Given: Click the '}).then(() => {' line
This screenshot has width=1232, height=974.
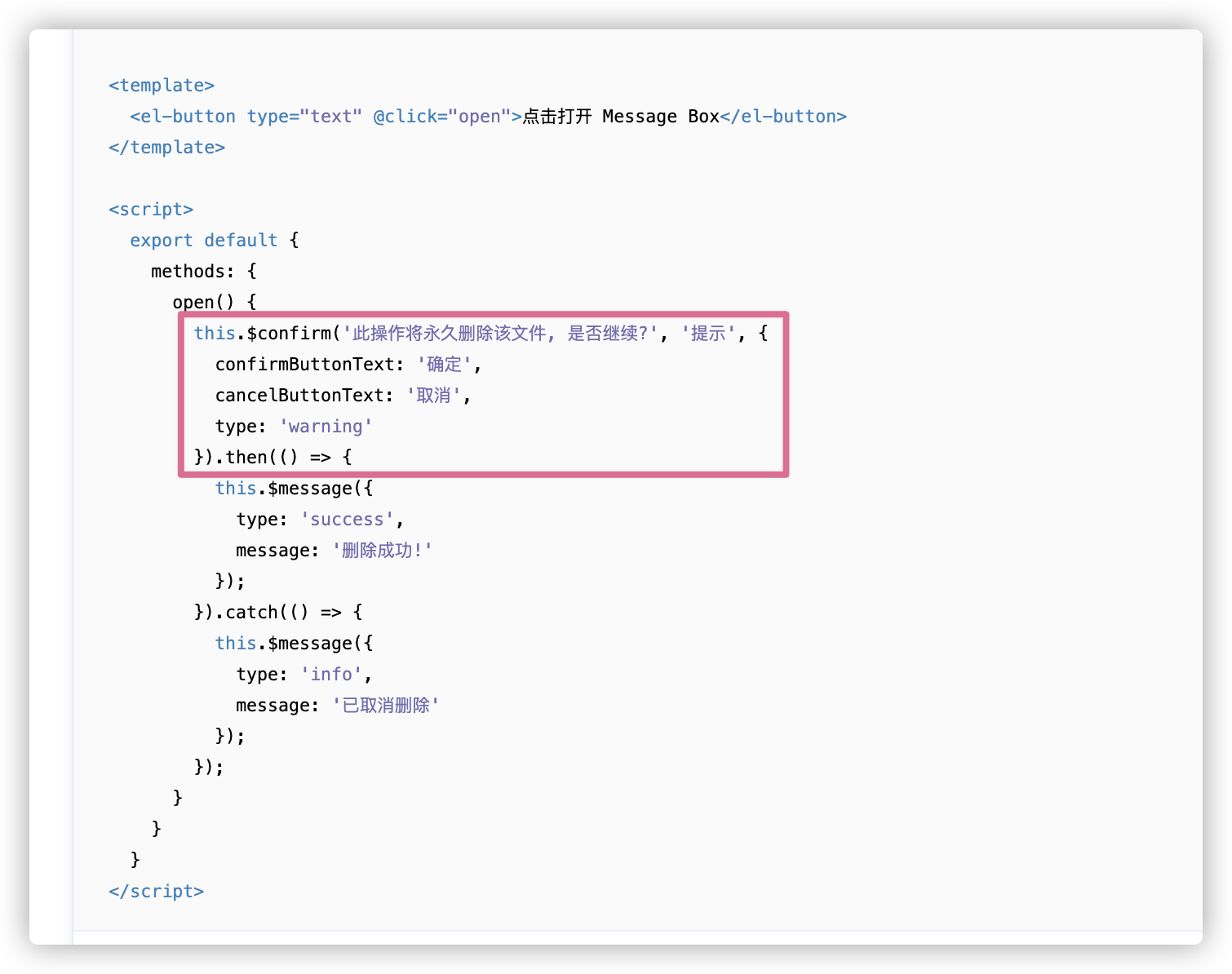Looking at the screenshot, I should click(273, 458).
